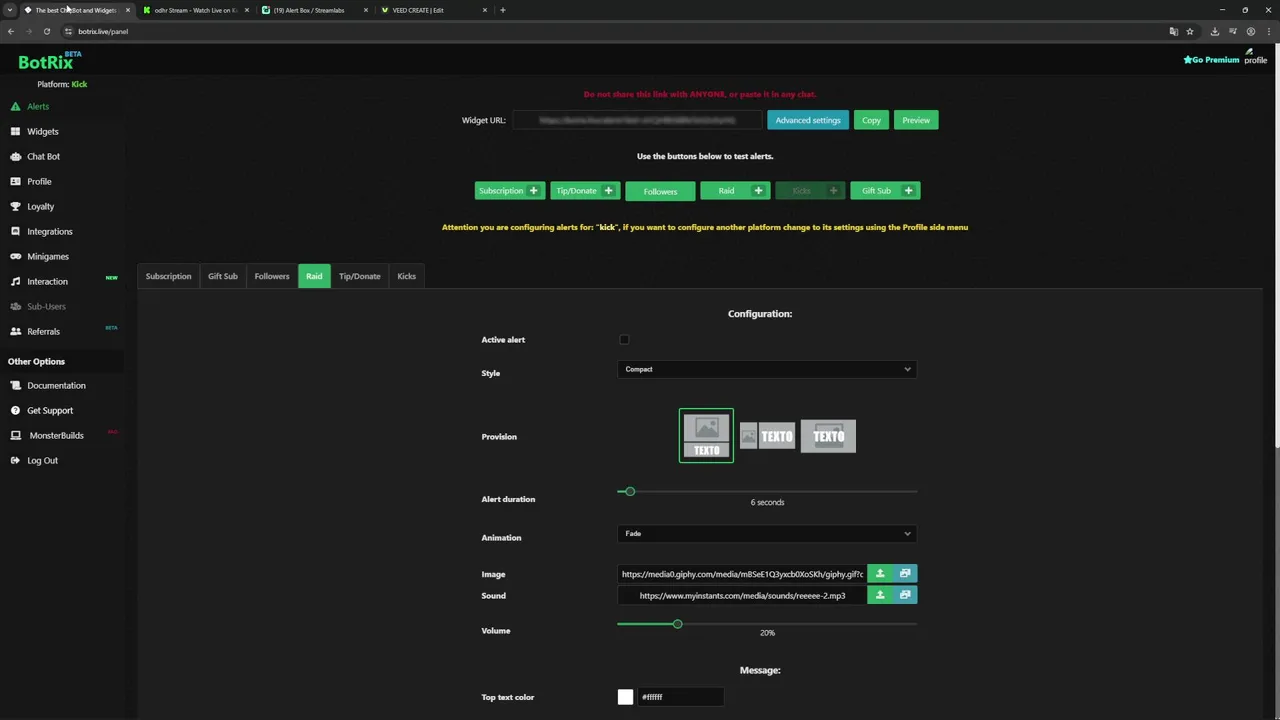Edit the #ffffff hex color field
The image size is (1280, 720).
pos(680,697)
